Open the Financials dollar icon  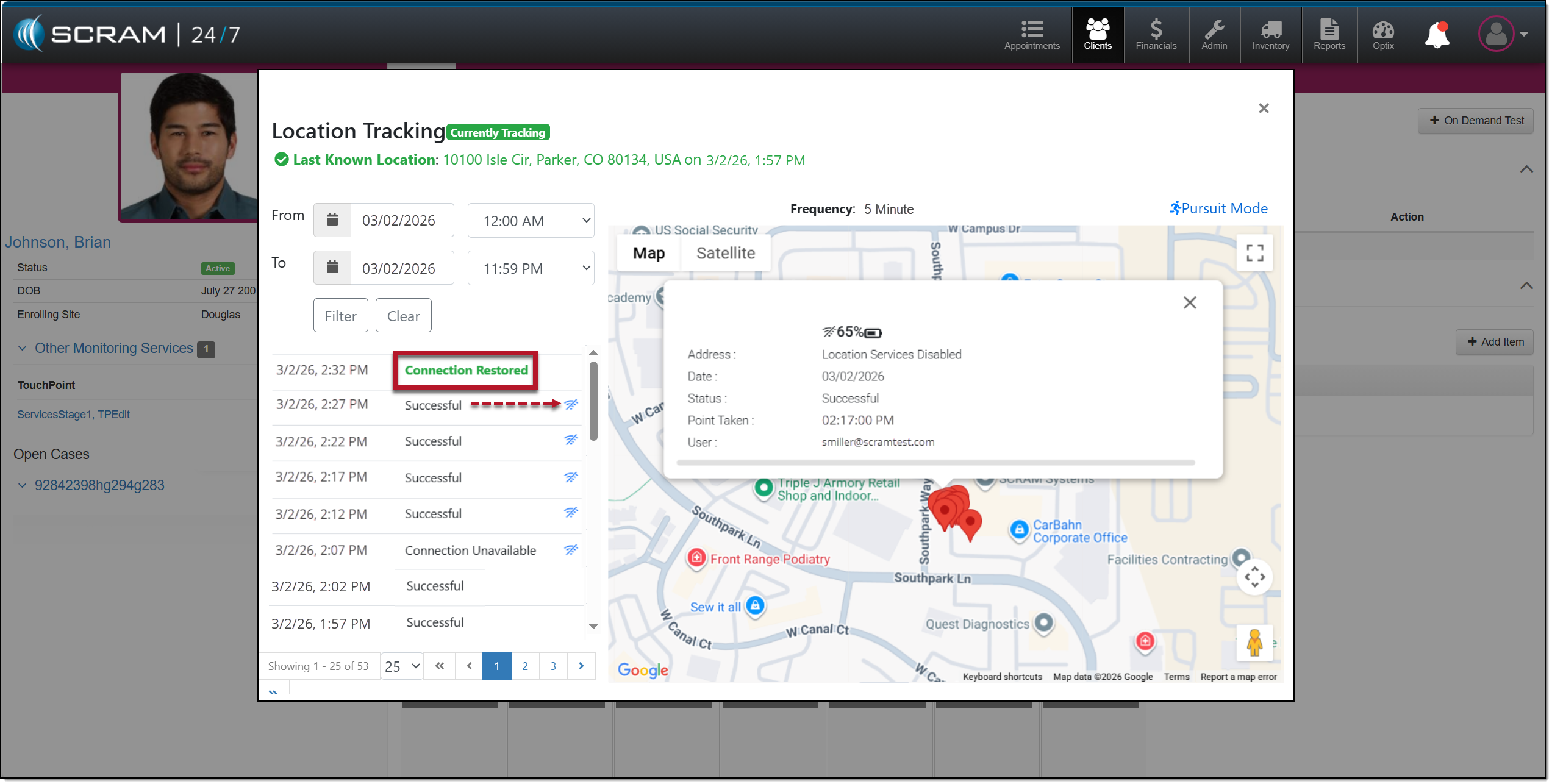click(x=1157, y=35)
